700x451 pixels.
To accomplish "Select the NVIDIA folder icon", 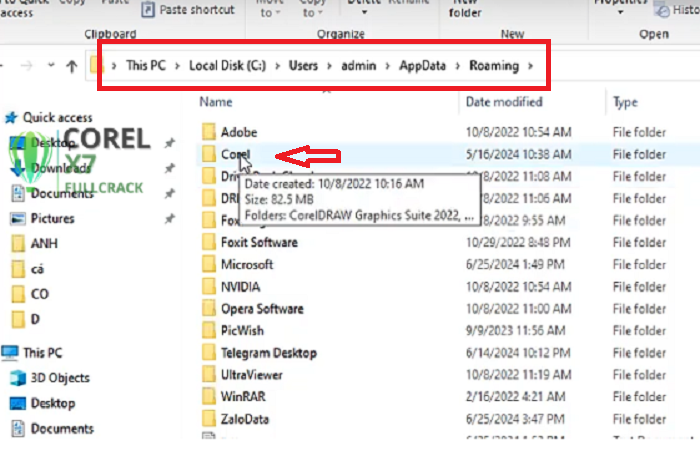I will click(x=208, y=286).
